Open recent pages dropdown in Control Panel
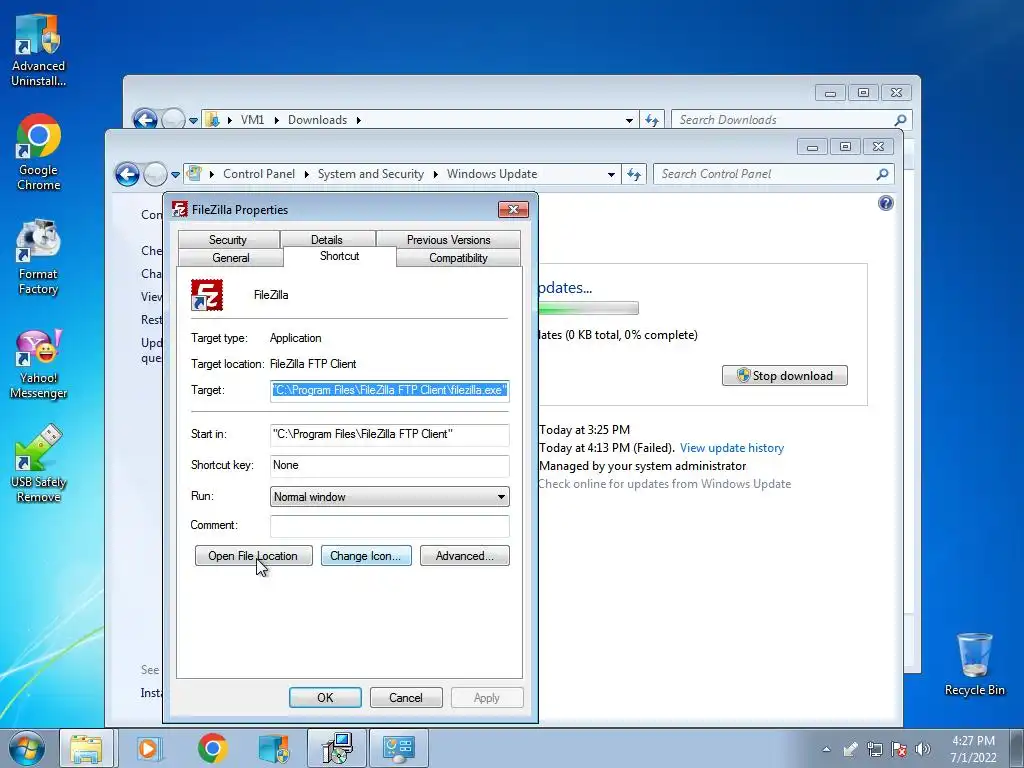The image size is (1024, 768). pos(175,174)
